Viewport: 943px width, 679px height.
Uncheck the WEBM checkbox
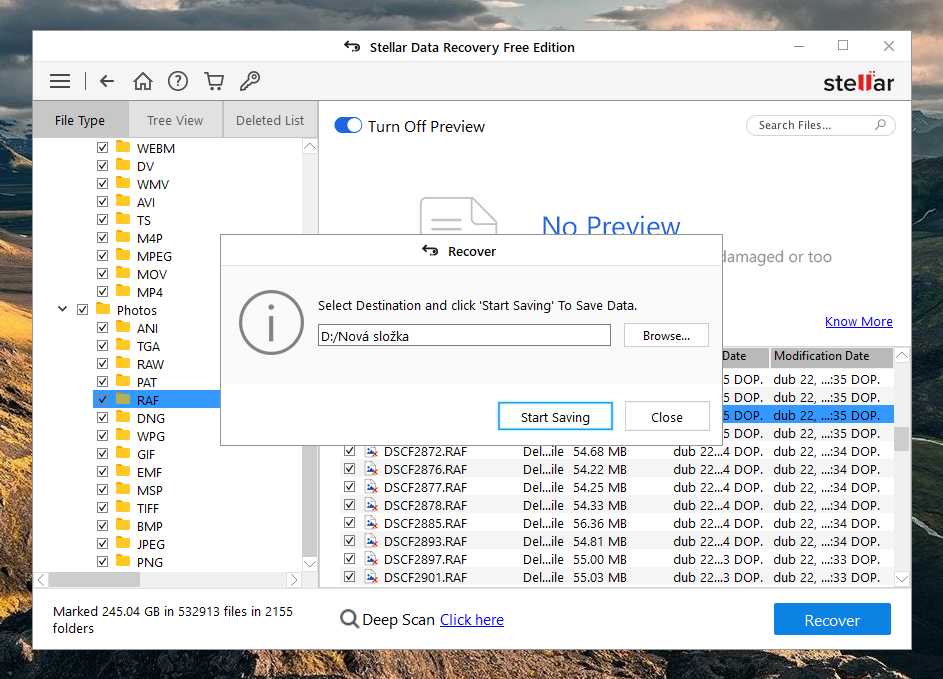point(102,147)
